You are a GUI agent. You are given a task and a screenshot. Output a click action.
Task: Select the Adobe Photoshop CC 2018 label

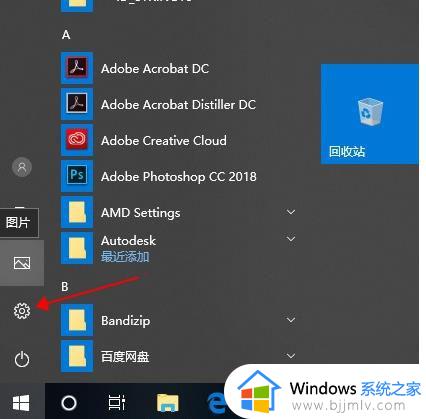(x=179, y=177)
